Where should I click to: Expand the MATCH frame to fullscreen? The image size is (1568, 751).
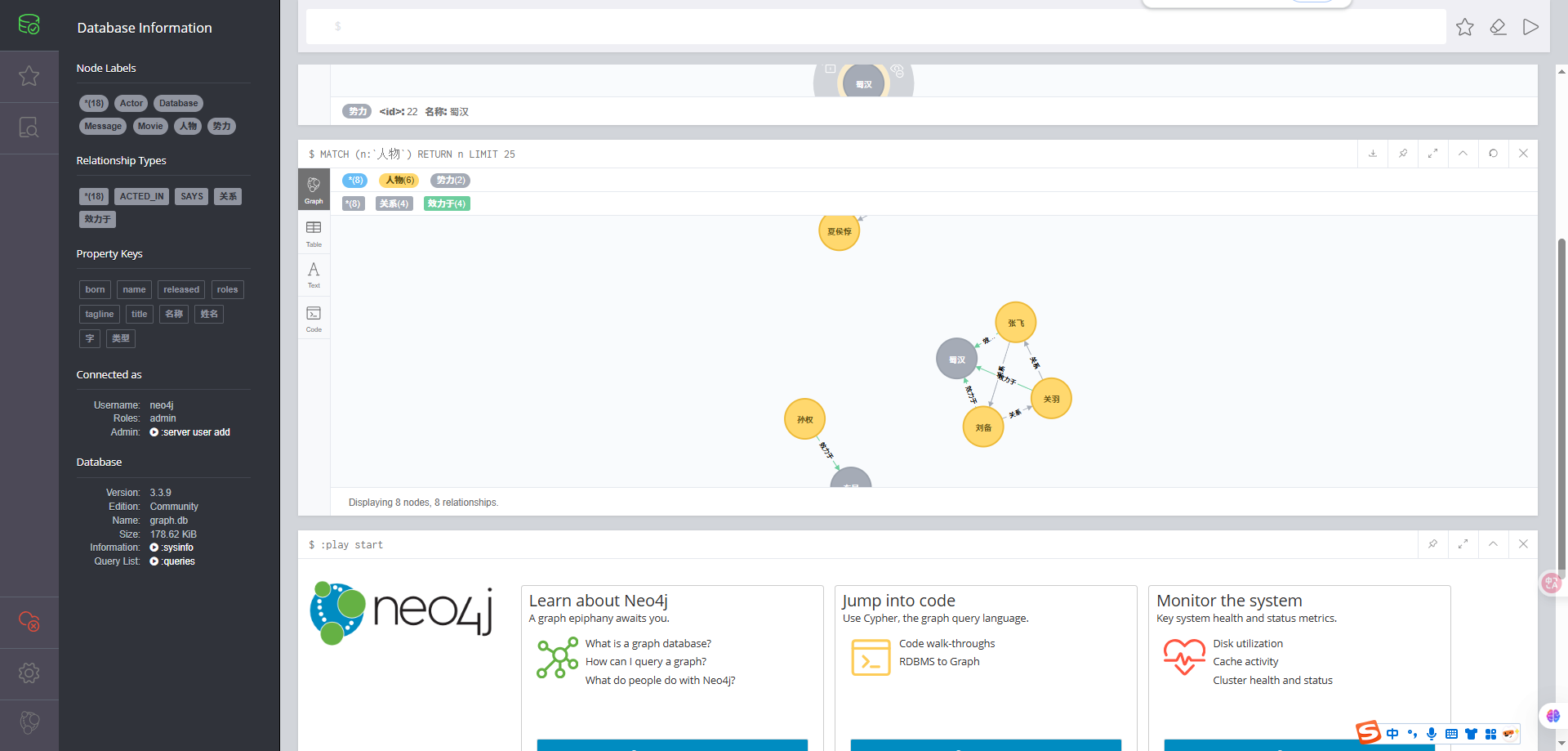pos(1432,154)
